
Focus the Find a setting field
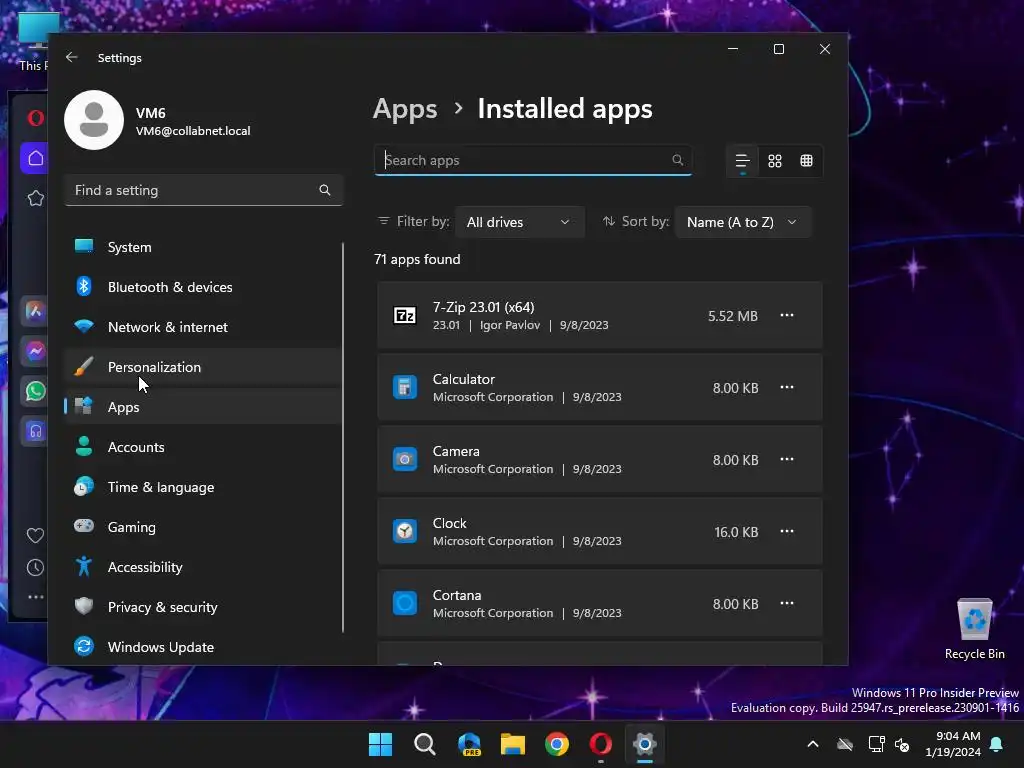[x=204, y=190]
